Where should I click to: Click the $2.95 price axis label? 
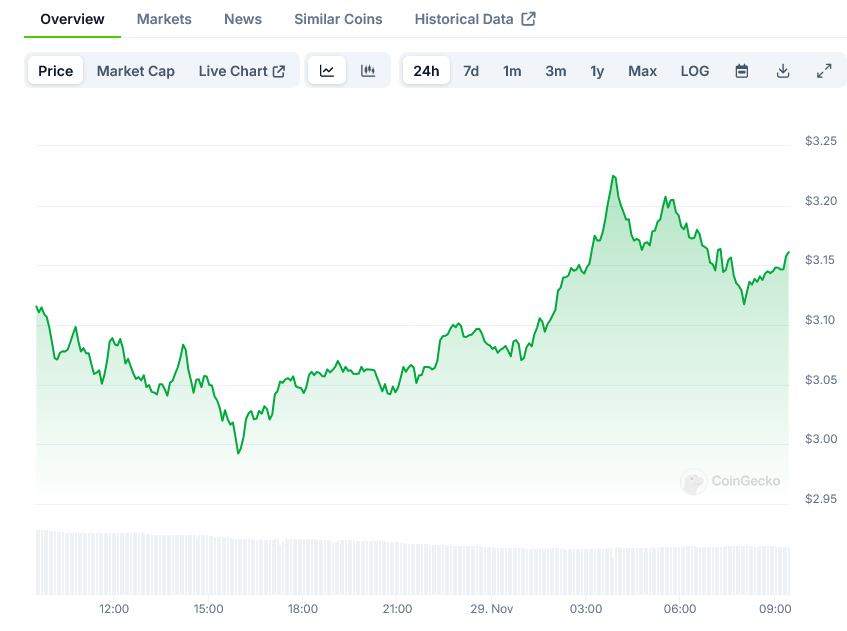tap(821, 499)
